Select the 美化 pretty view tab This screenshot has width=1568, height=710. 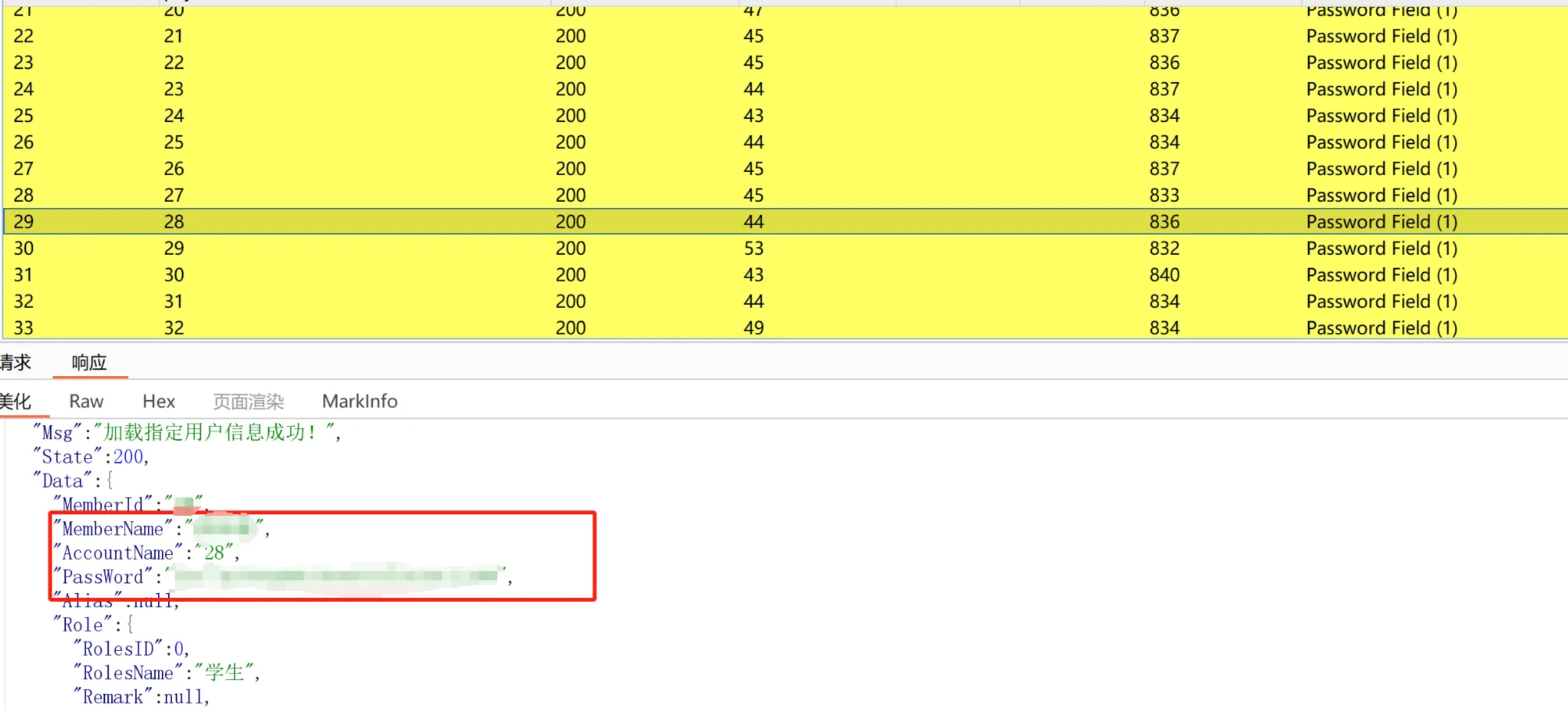point(15,401)
